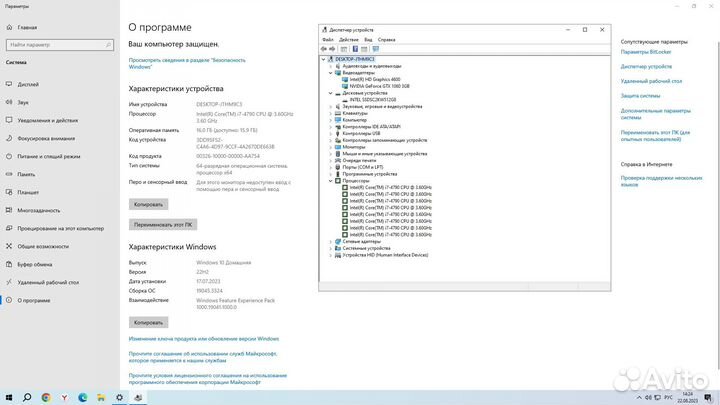Open the Действие menu

pos(349,40)
